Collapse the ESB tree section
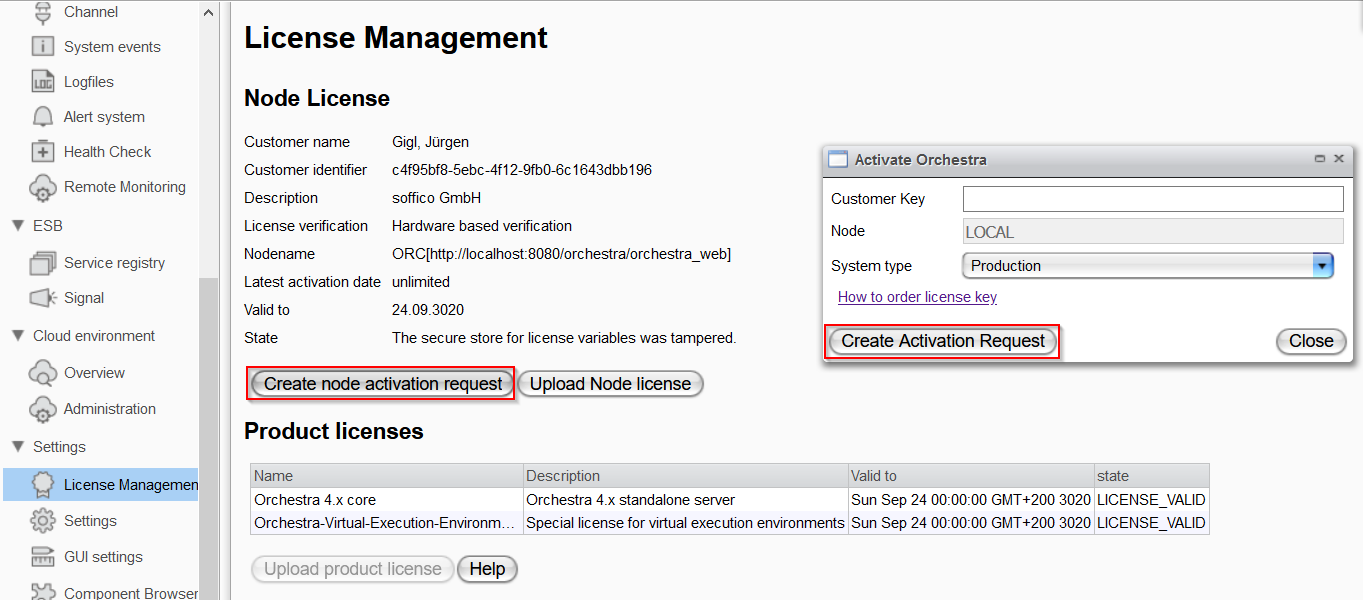Screen dimensions: 1363x600 (17, 226)
